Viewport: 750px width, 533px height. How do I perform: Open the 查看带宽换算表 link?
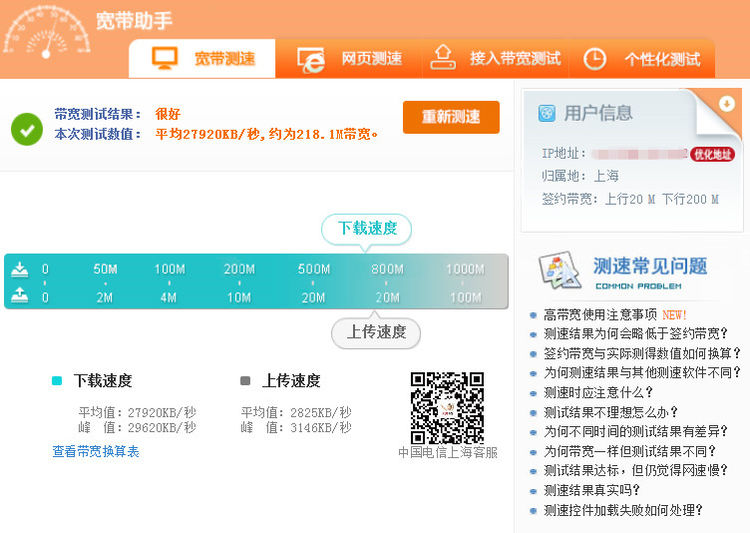click(96, 451)
